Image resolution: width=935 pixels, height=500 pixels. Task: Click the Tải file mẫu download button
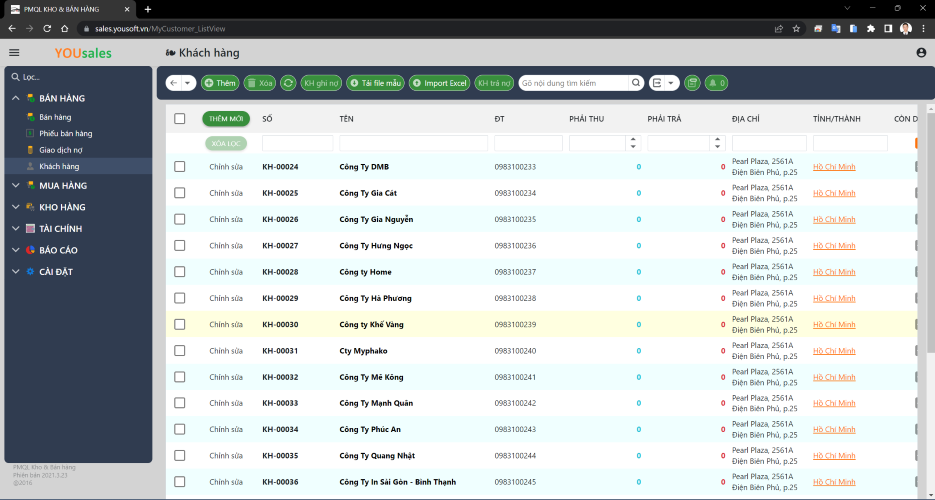point(376,83)
